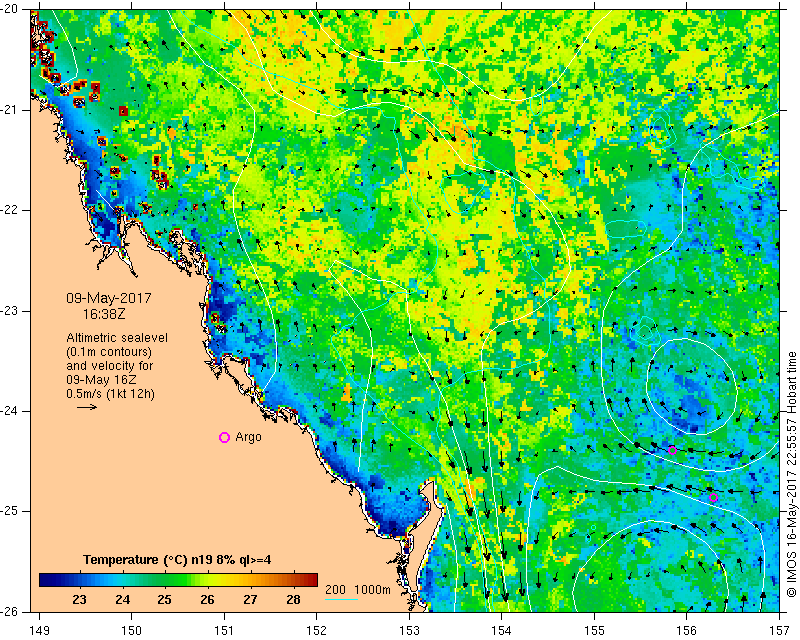Screen dimensions: 800x640
Task: Click the '-21' latitude axis label
Action: tap(10, 110)
